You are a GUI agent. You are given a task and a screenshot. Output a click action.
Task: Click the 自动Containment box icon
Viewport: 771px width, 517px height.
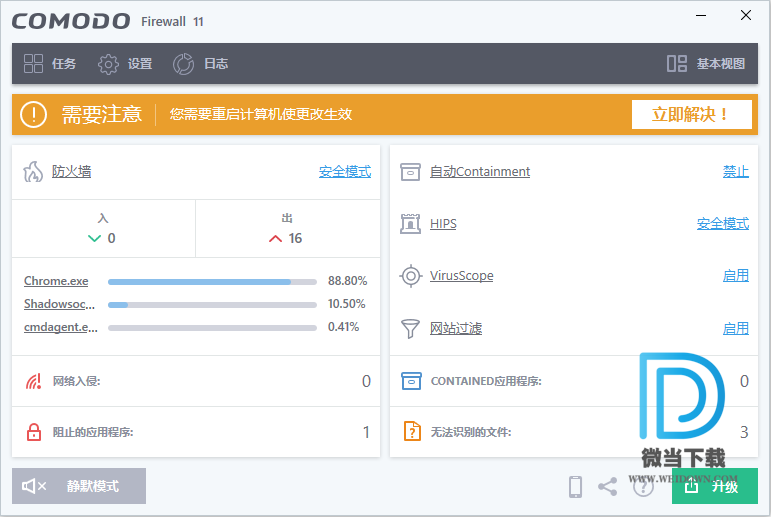click(410, 172)
